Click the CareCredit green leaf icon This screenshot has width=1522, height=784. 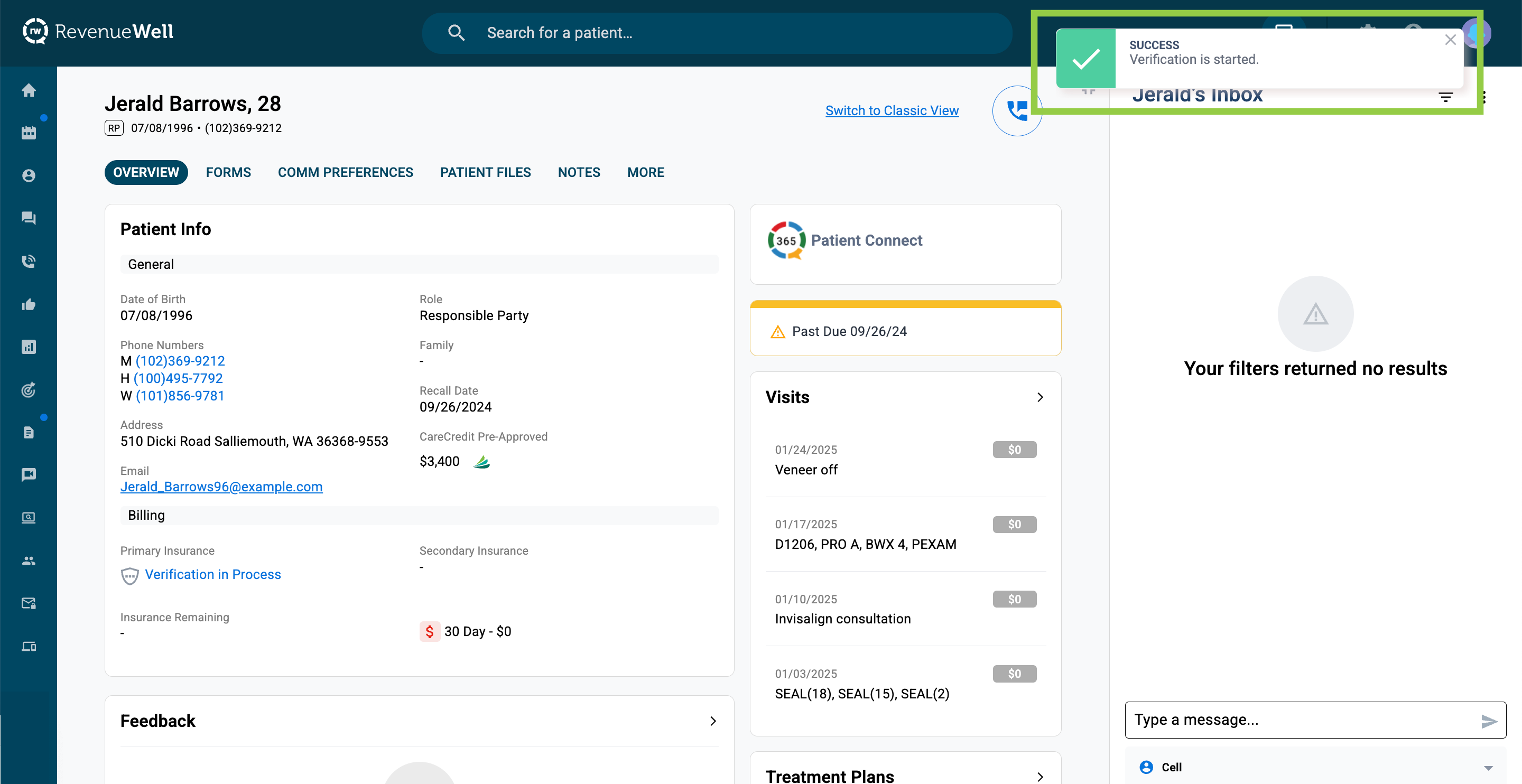[481, 462]
